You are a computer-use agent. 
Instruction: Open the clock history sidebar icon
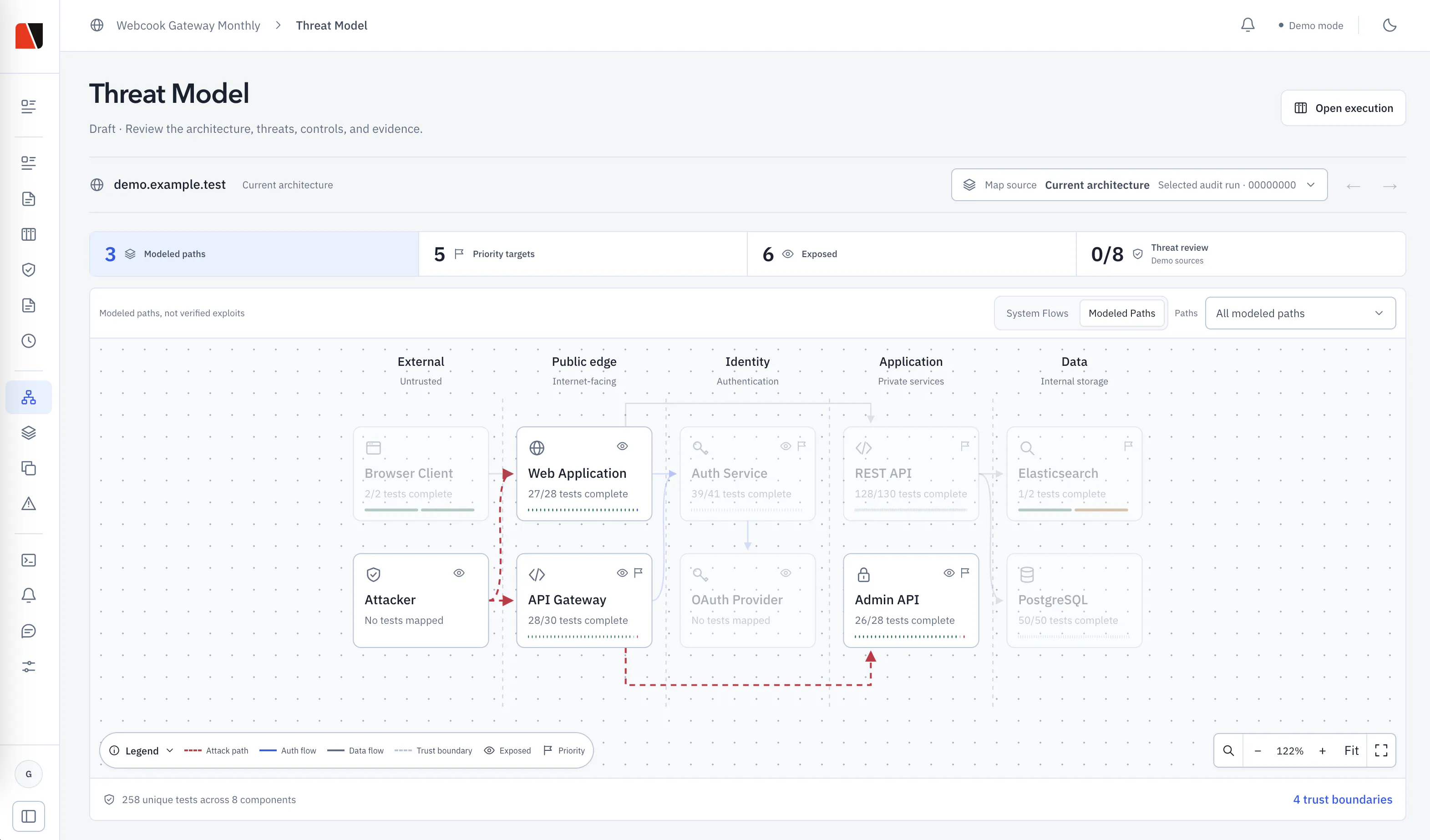point(28,341)
